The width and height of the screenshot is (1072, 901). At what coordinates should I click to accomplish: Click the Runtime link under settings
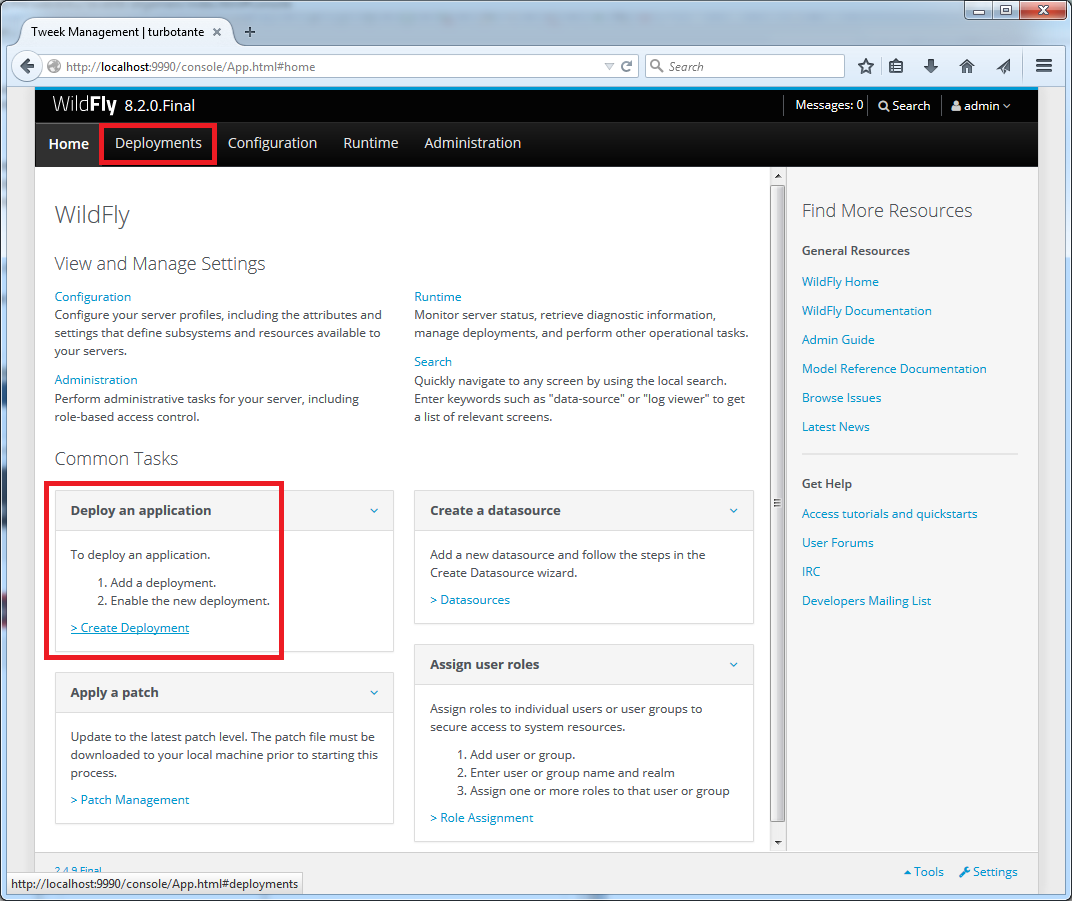[x=438, y=297]
